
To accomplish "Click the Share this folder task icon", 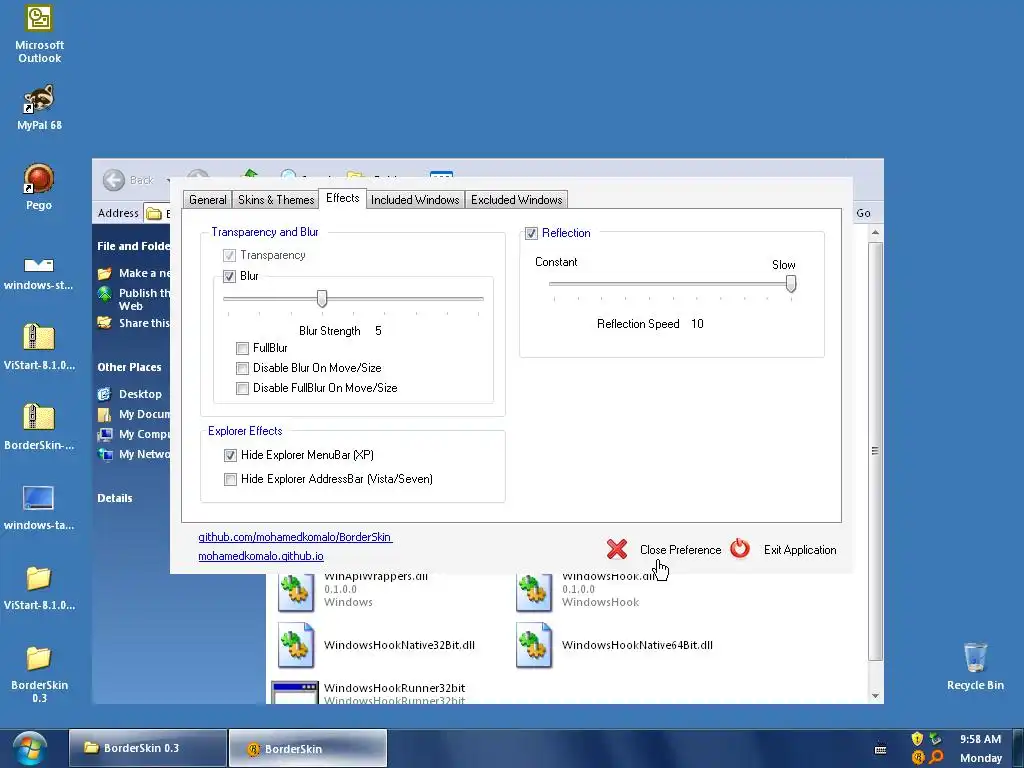I will pos(104,323).
